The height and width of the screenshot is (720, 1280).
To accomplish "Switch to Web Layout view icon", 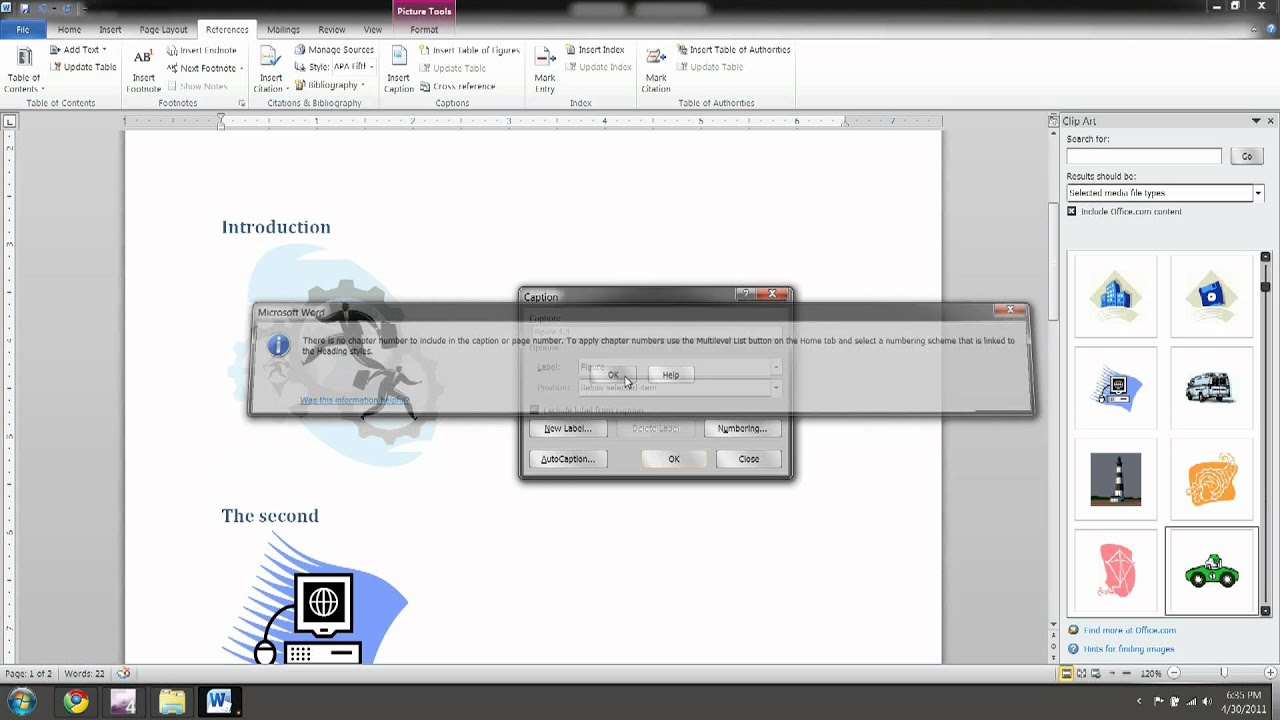I will [x=1097, y=674].
